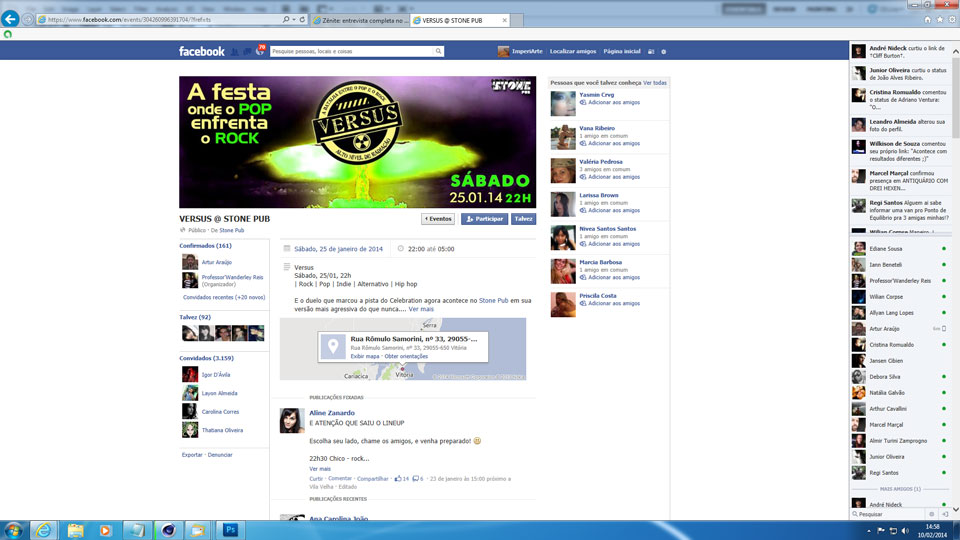
Task: Close the VERSUS @ STONE PUB tab
Action: tap(504, 20)
